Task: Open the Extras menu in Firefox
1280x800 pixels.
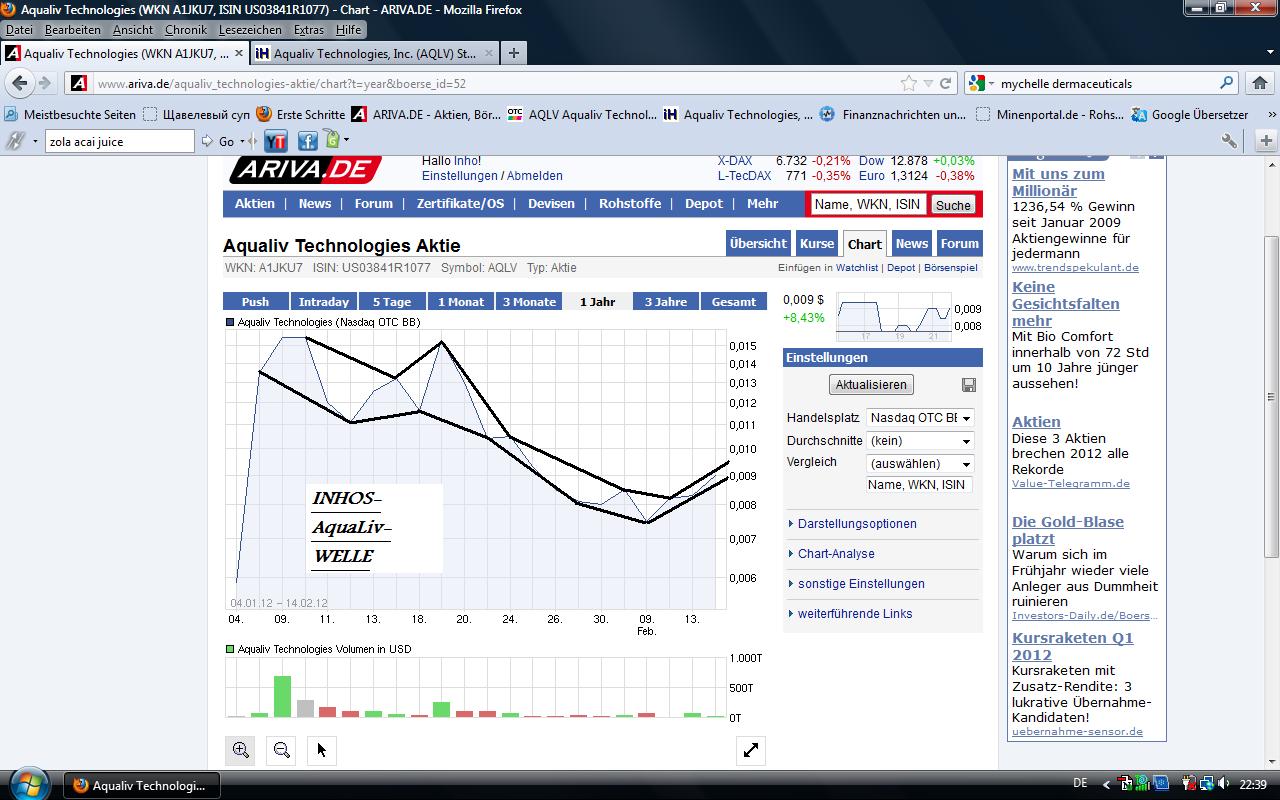Action: point(308,29)
